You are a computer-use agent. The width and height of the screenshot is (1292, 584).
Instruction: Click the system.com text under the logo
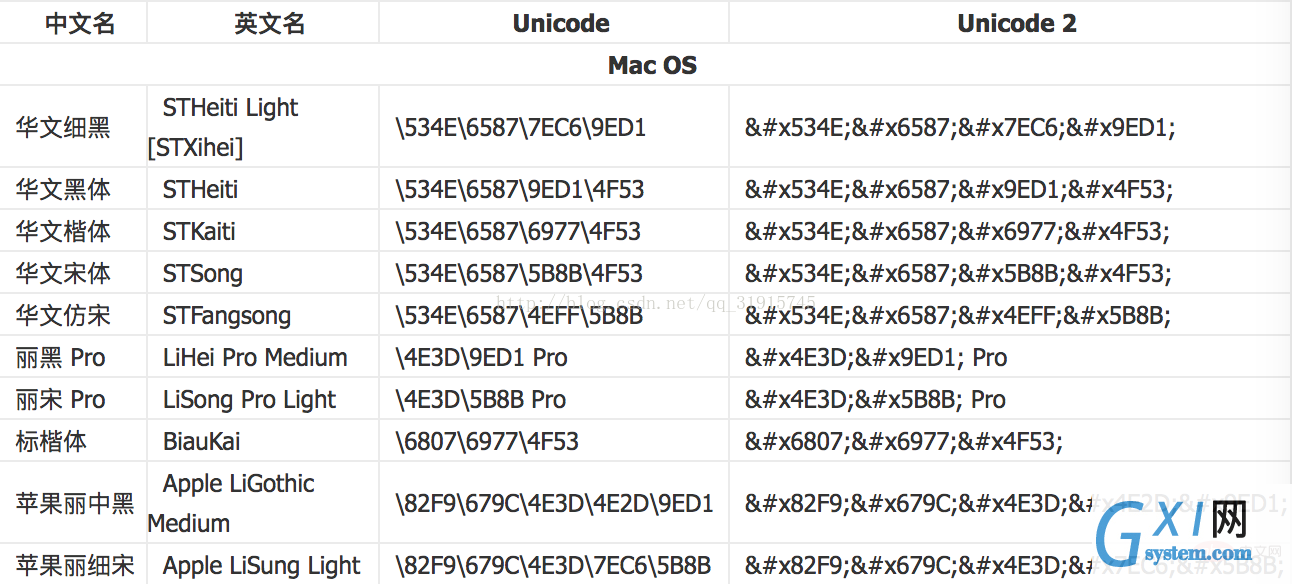tap(1197, 553)
